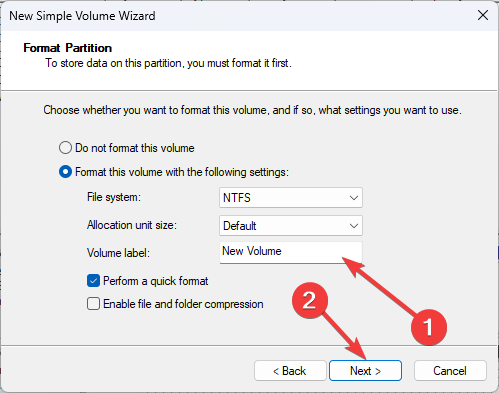Click the "New Simple Volume Wizard" title bar text
This screenshot has height=393, width=499.
[82, 16]
